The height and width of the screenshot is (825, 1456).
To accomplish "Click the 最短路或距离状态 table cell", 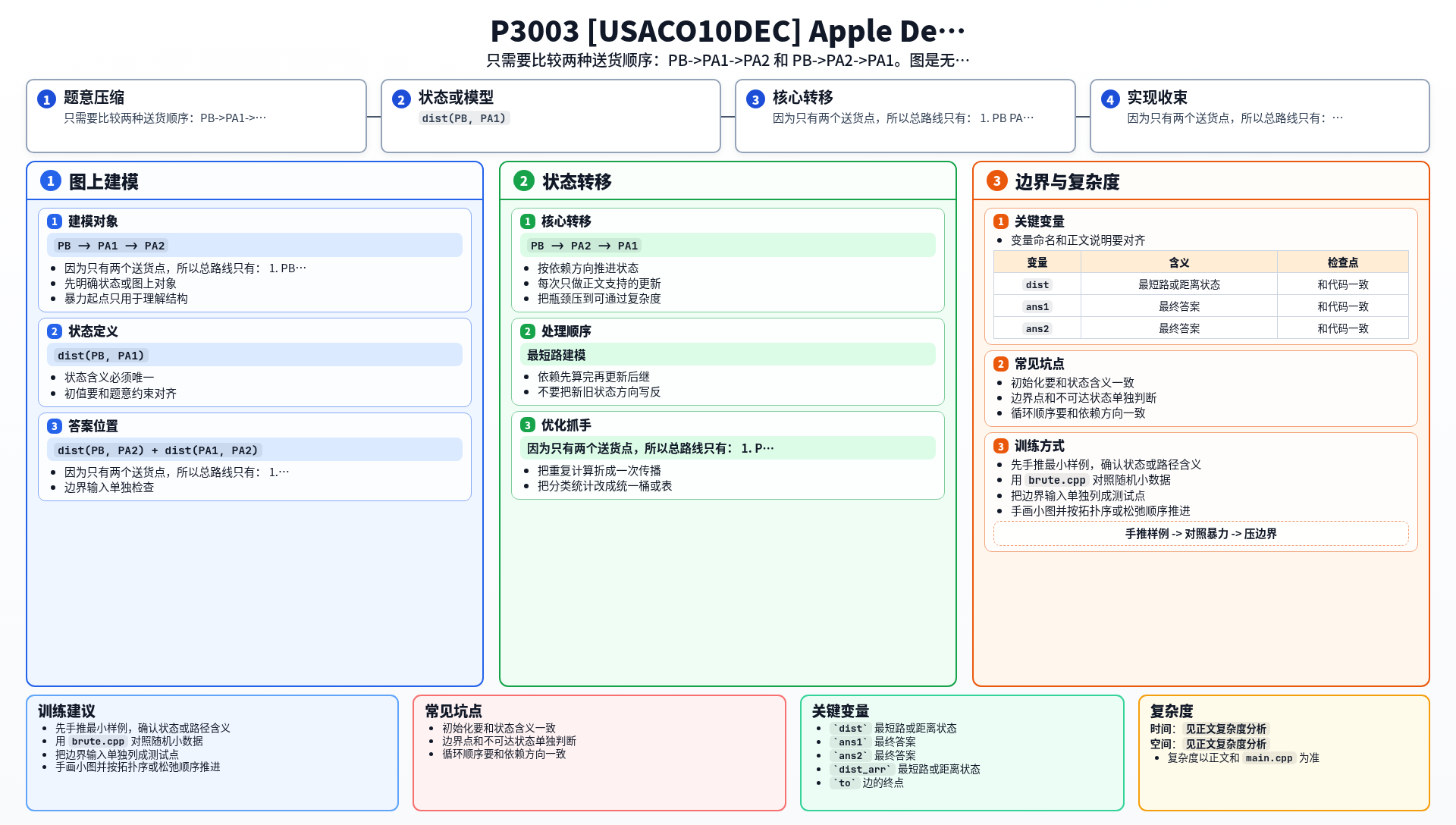I will coord(1179,284).
